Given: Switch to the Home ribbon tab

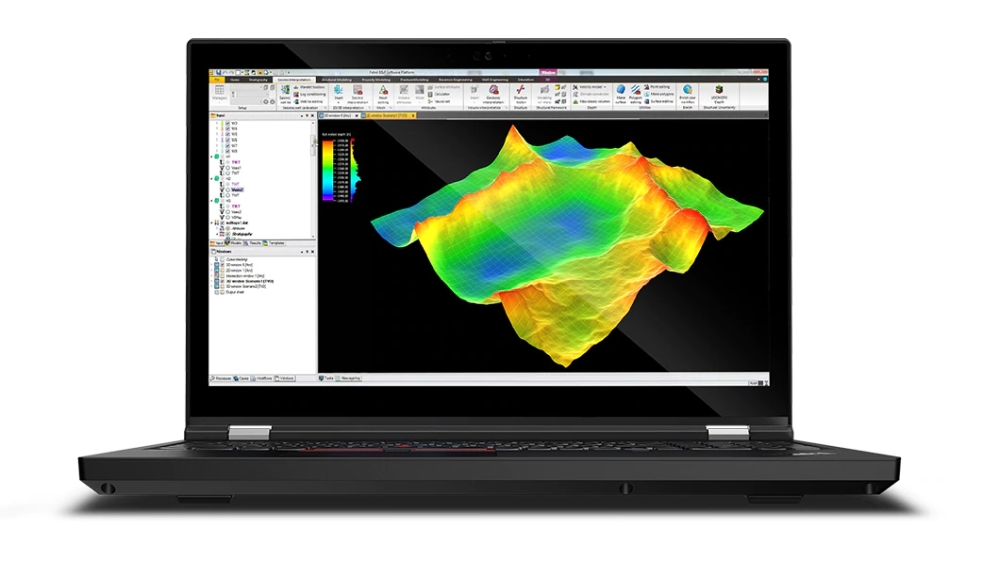Looking at the screenshot, I should pyautogui.click(x=235, y=80).
